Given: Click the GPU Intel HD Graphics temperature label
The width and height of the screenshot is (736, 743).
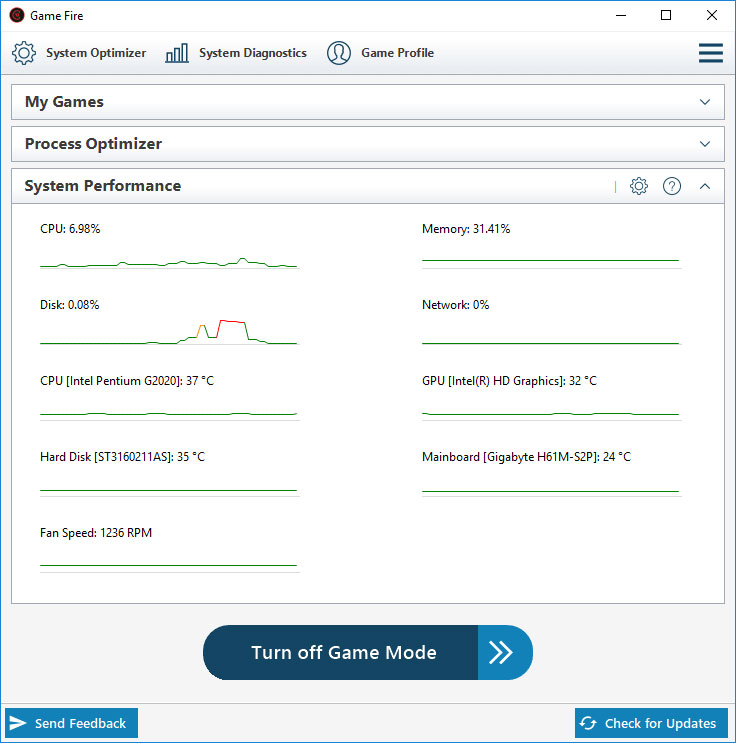Looking at the screenshot, I should [x=509, y=381].
